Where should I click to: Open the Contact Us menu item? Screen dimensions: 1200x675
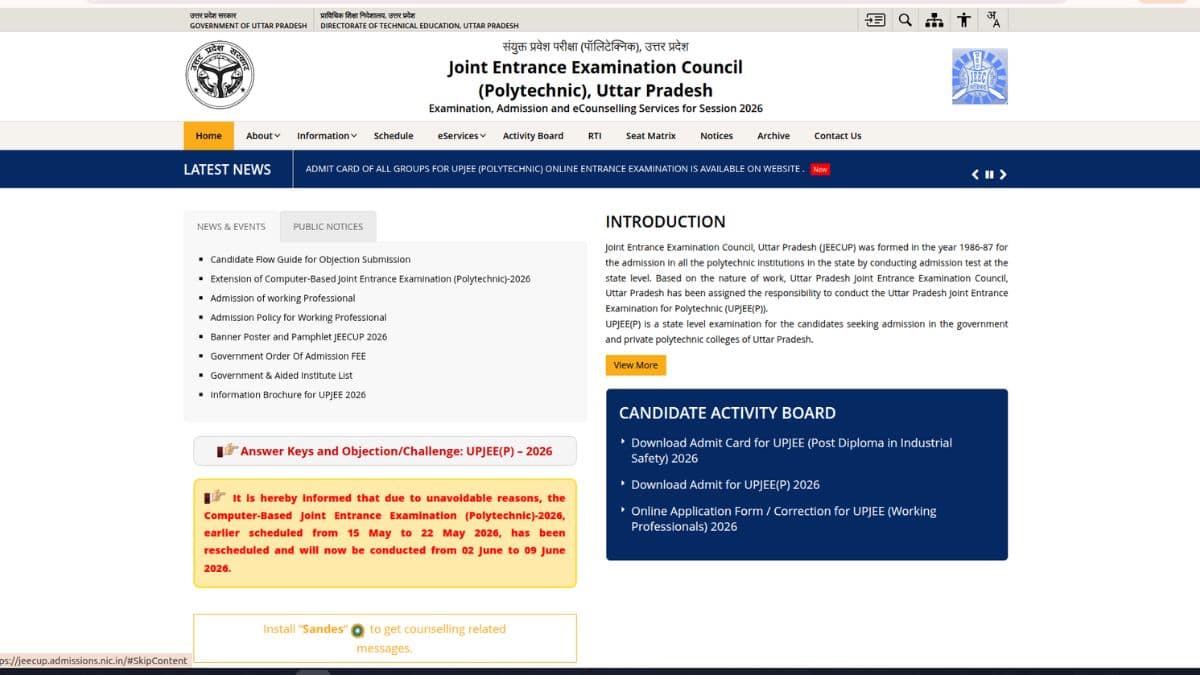838,136
